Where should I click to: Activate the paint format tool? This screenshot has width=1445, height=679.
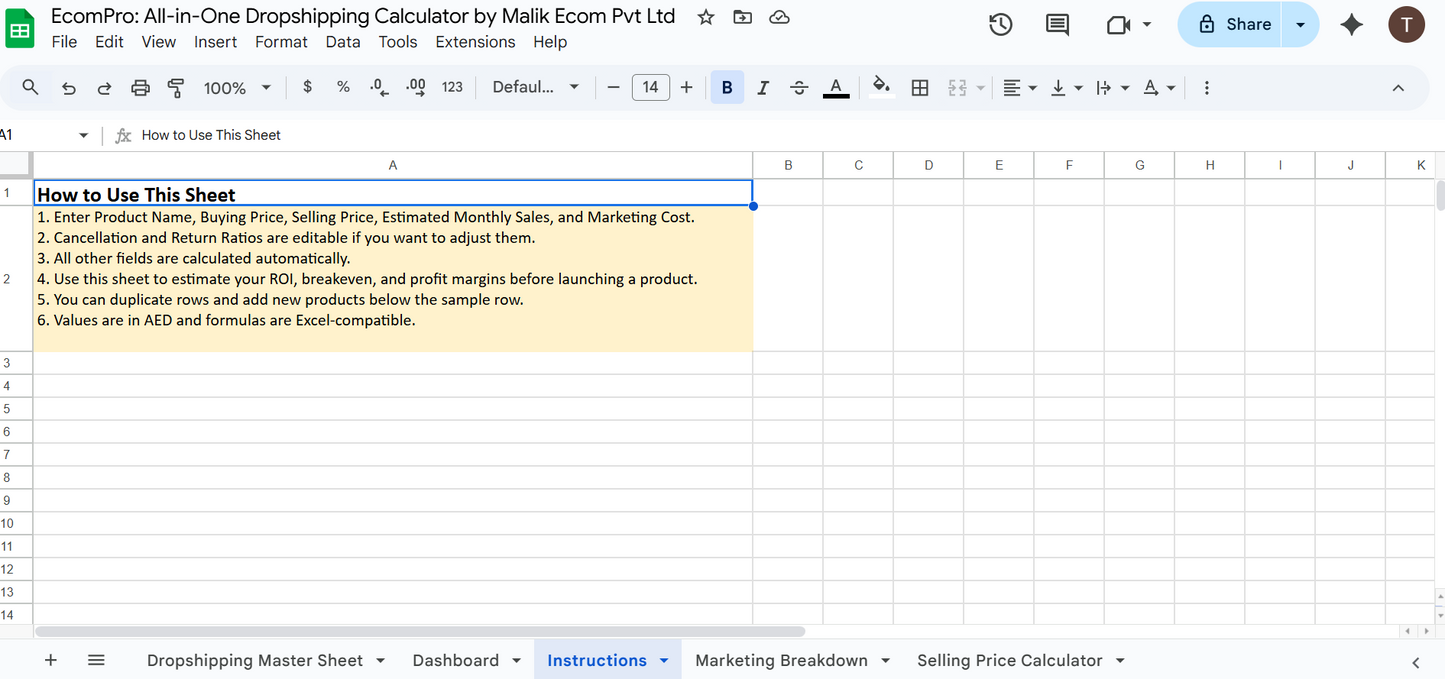pos(176,88)
